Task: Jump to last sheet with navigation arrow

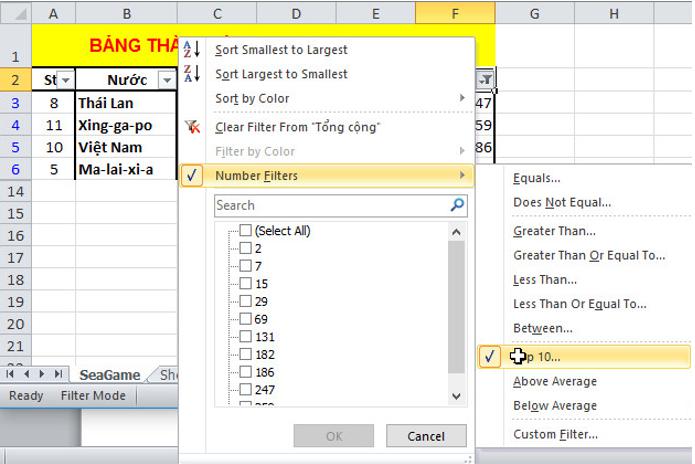Action: 58,374
